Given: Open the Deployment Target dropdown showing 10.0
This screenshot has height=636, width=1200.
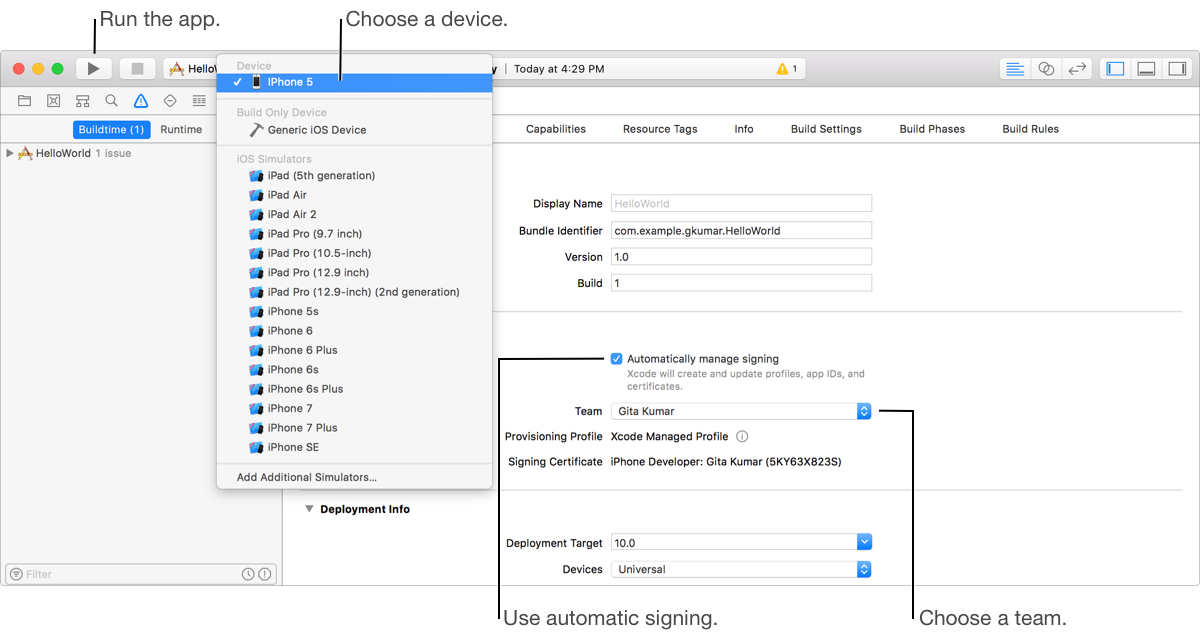Looking at the screenshot, I should [741, 543].
